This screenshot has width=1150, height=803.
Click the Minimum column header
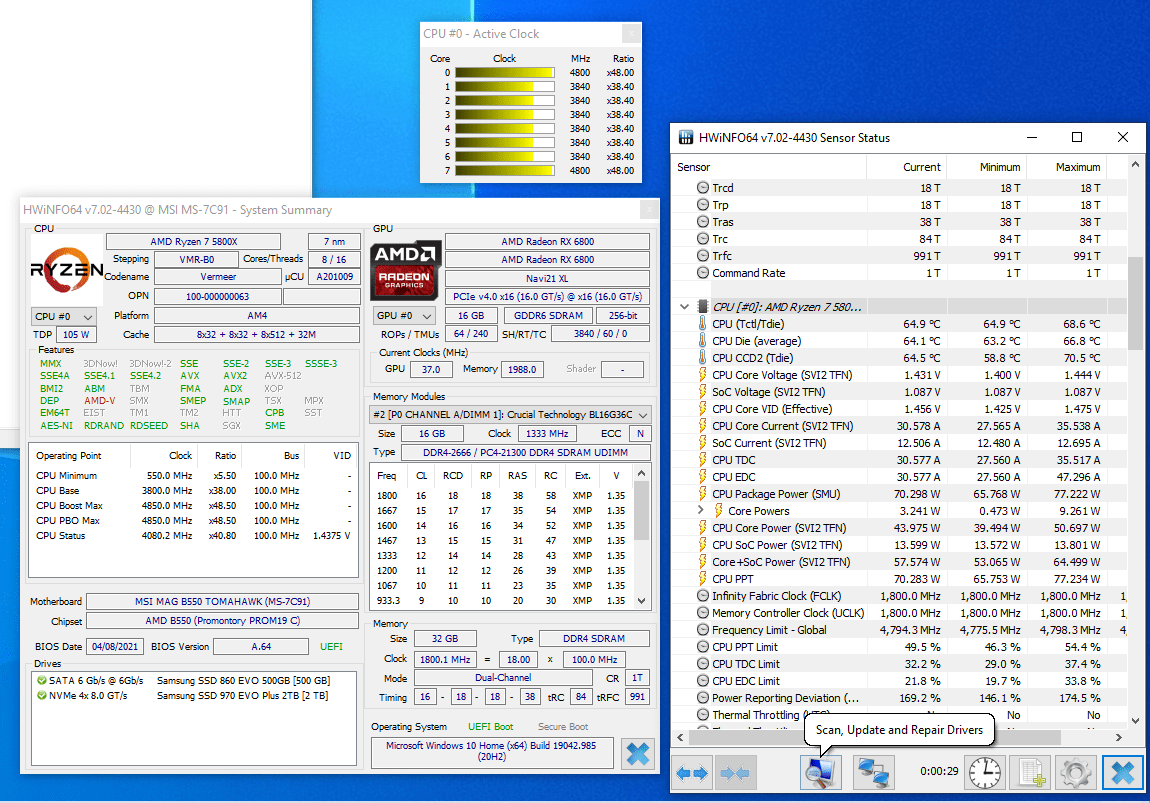coord(986,167)
